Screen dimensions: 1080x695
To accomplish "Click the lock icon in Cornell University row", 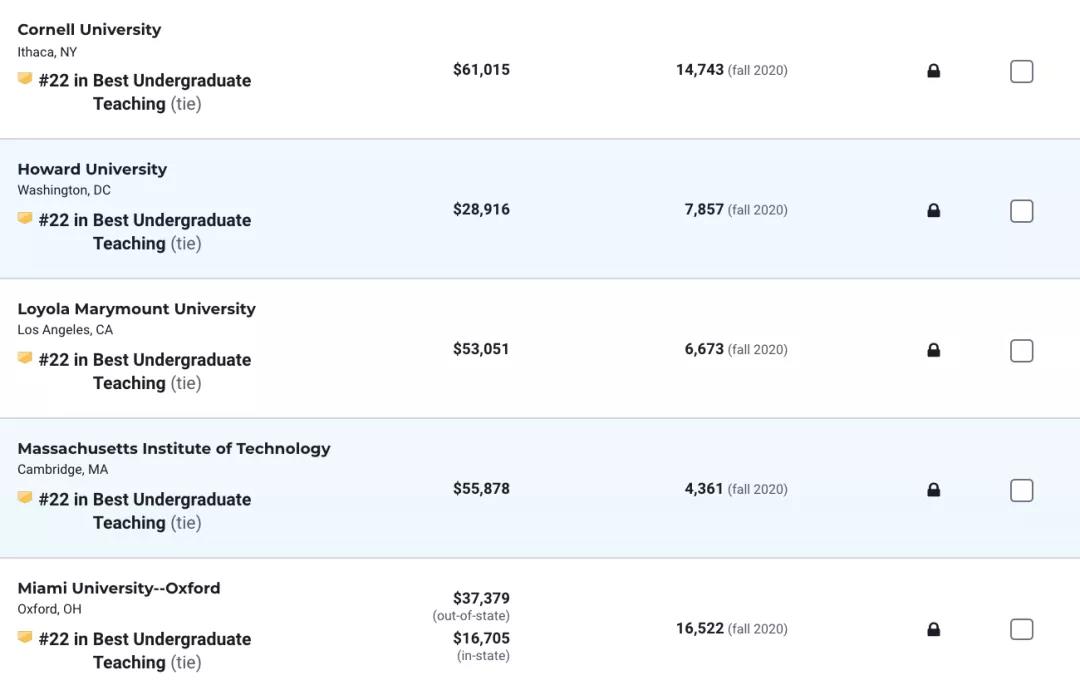I will [933, 71].
